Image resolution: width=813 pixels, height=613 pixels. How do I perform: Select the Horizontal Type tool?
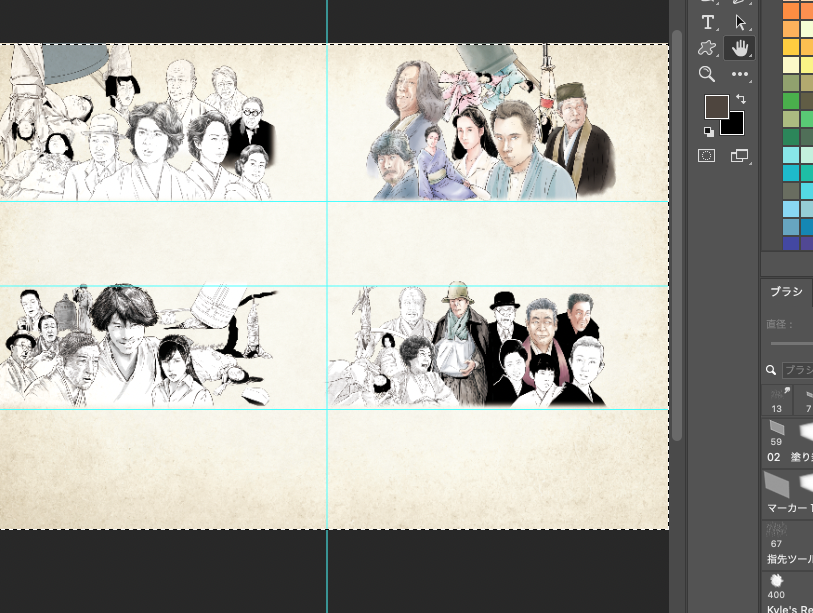coord(707,22)
